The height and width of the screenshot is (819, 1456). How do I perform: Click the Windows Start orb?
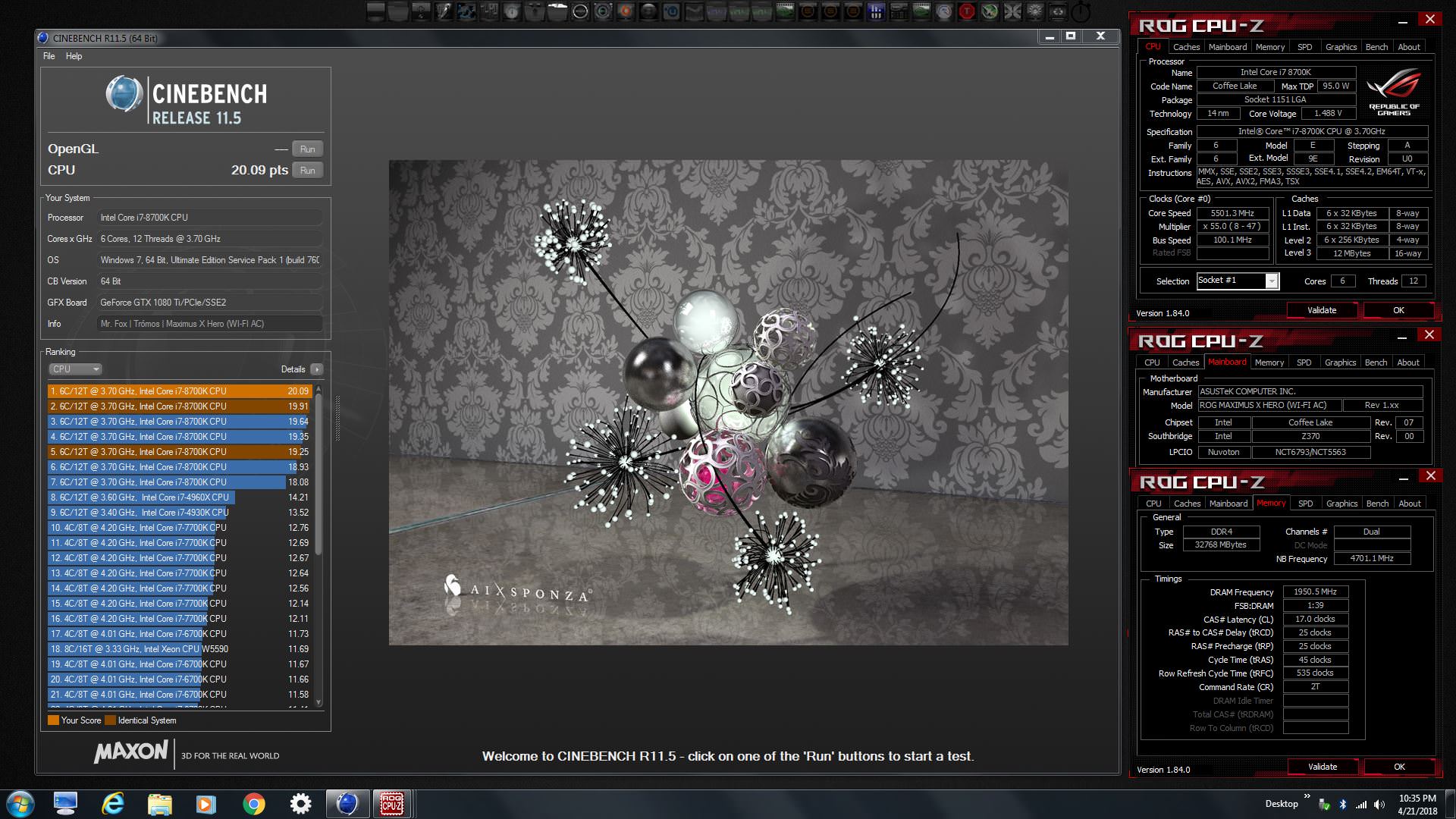[x=20, y=804]
